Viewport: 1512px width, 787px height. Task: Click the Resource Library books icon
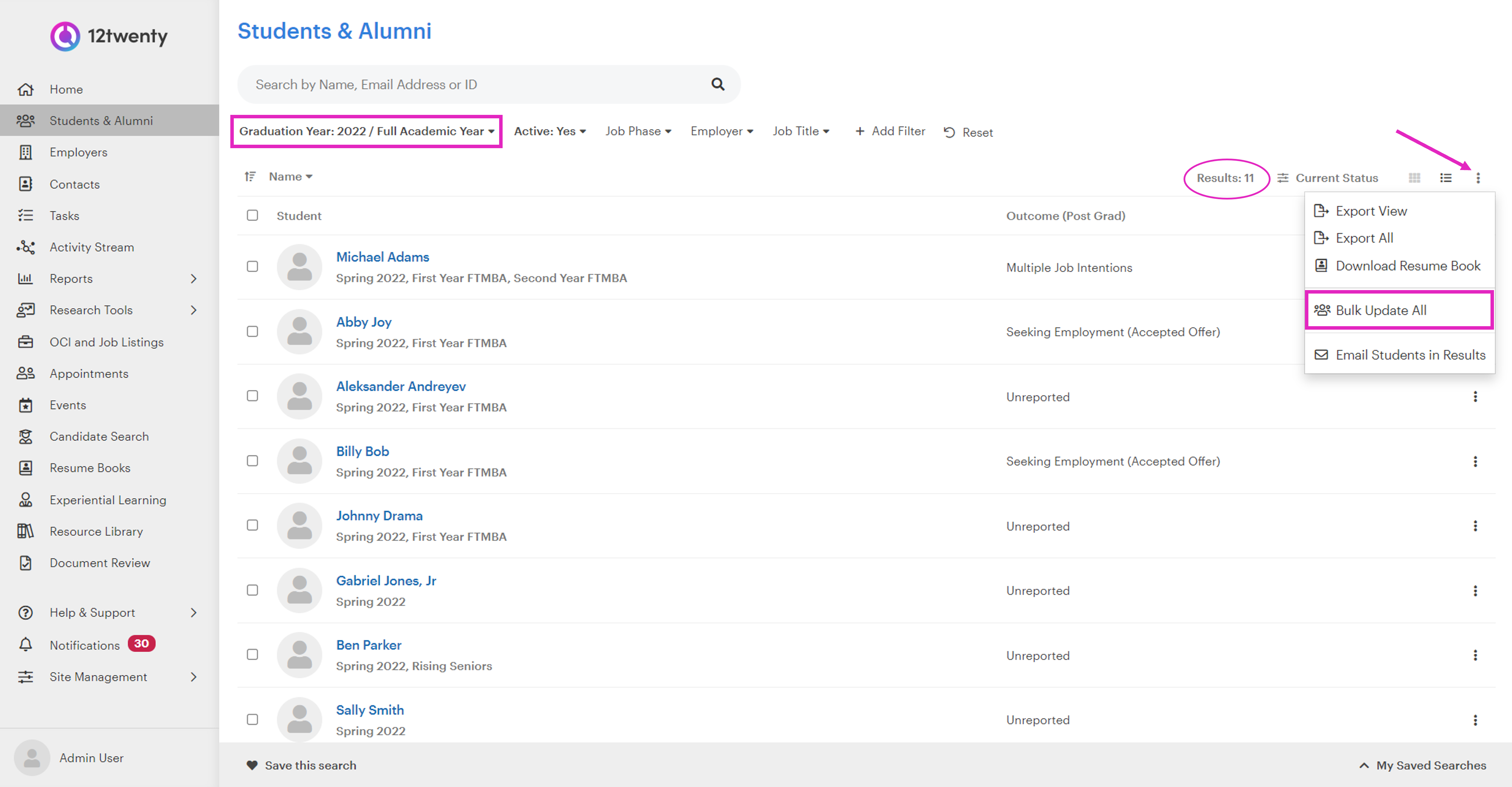pyautogui.click(x=25, y=532)
